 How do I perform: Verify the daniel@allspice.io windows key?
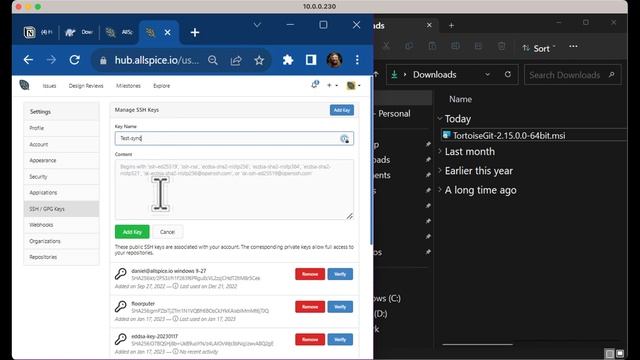340,274
